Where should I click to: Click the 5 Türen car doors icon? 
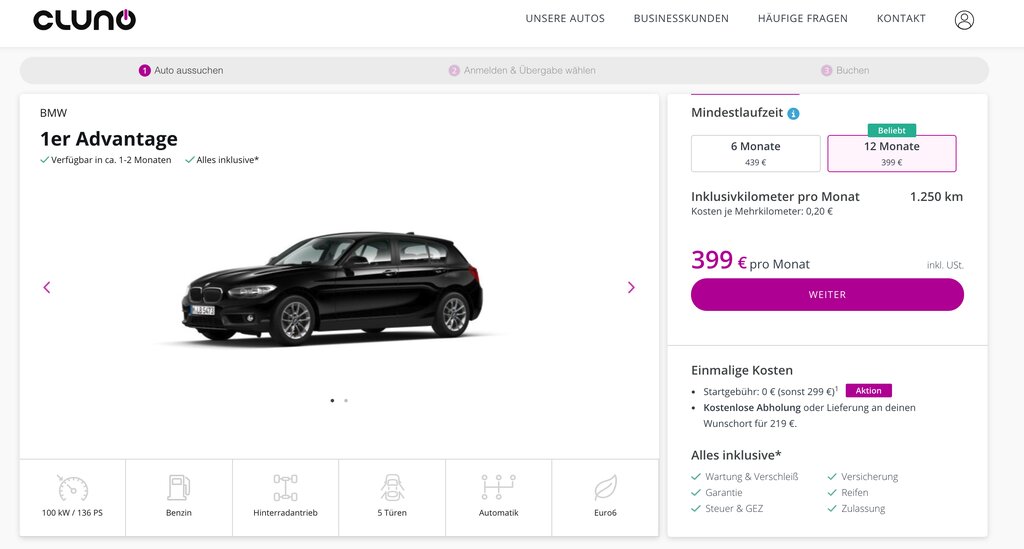click(392, 488)
